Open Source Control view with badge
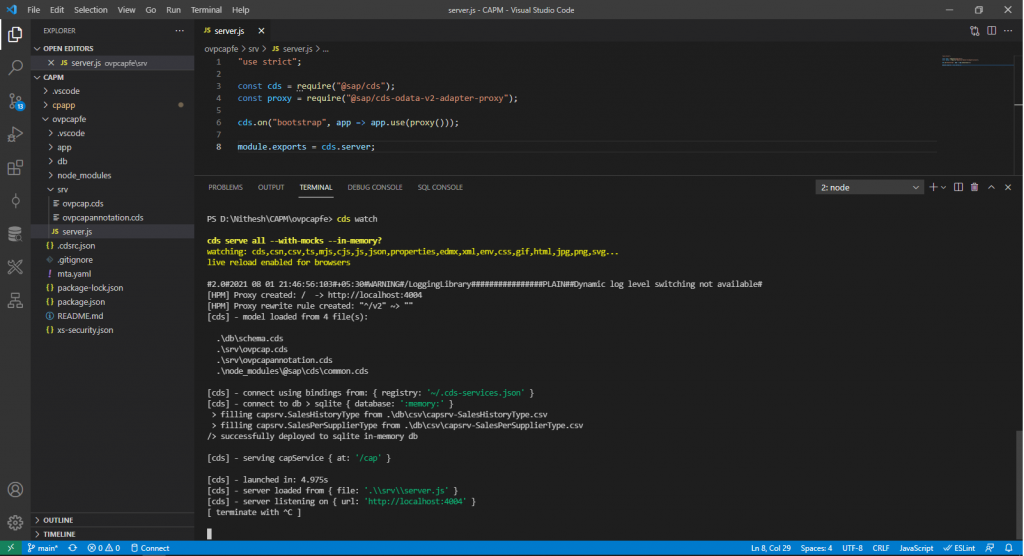The image size is (1024, 556). tap(15, 101)
